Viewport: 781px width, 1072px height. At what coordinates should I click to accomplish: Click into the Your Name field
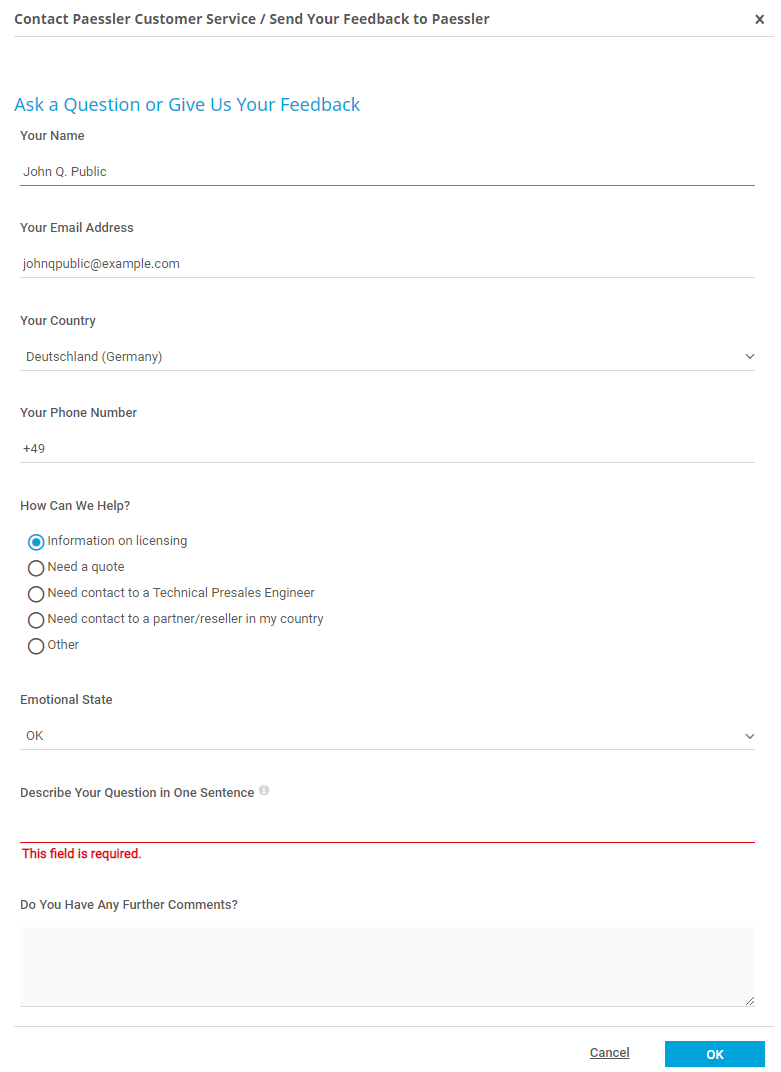point(387,172)
